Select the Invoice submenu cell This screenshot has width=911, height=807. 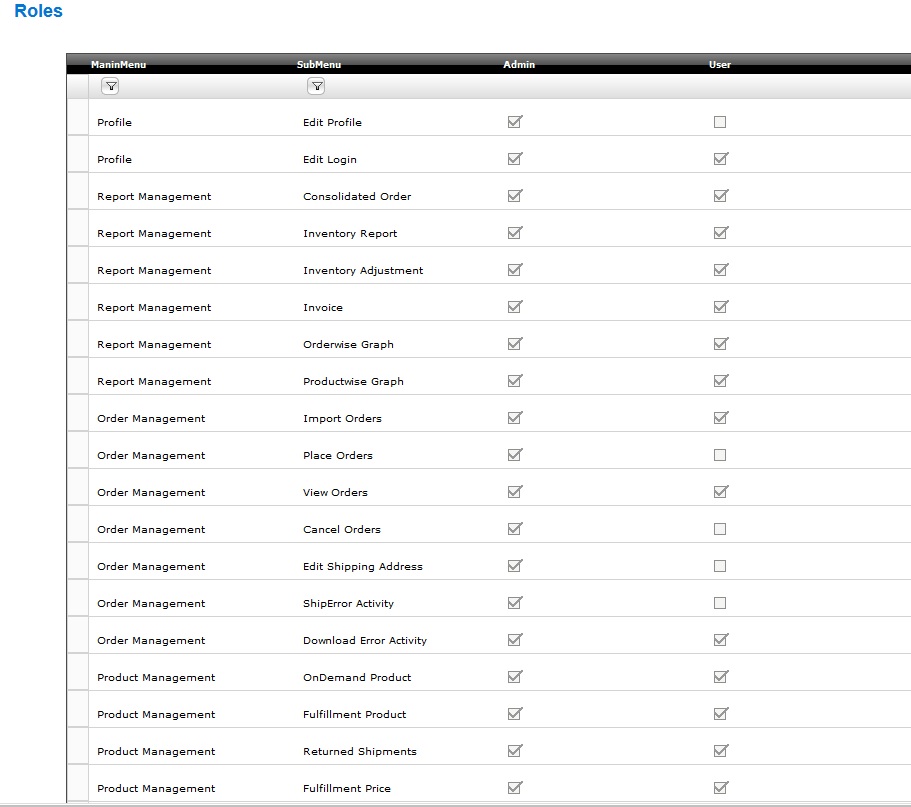323,307
